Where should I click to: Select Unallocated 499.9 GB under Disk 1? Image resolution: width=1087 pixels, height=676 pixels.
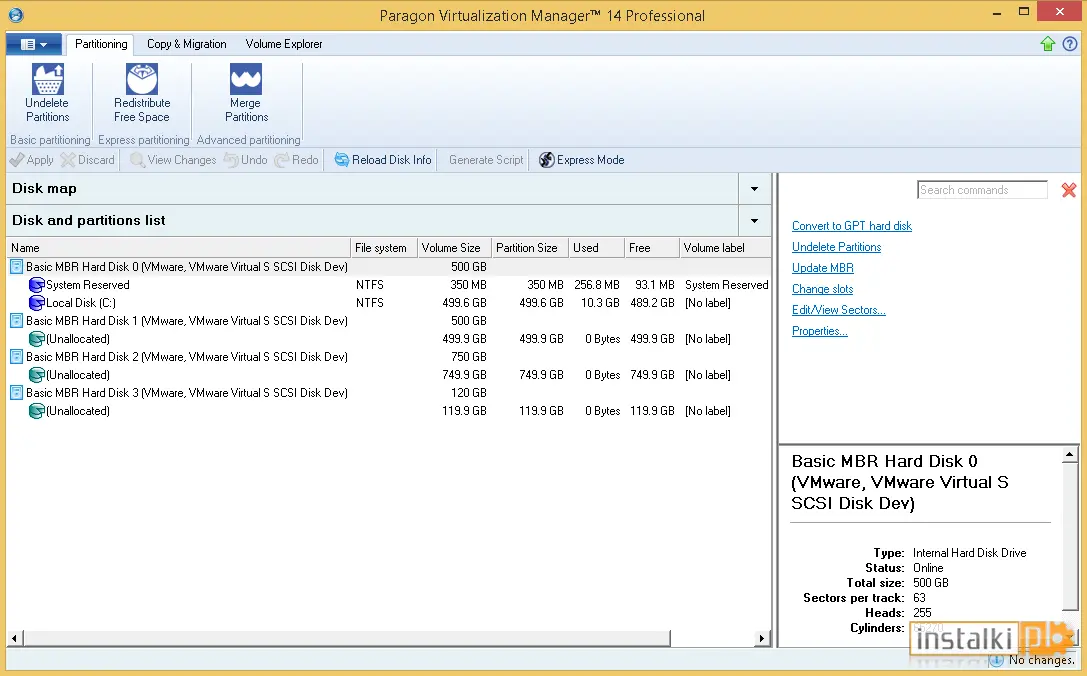point(389,339)
